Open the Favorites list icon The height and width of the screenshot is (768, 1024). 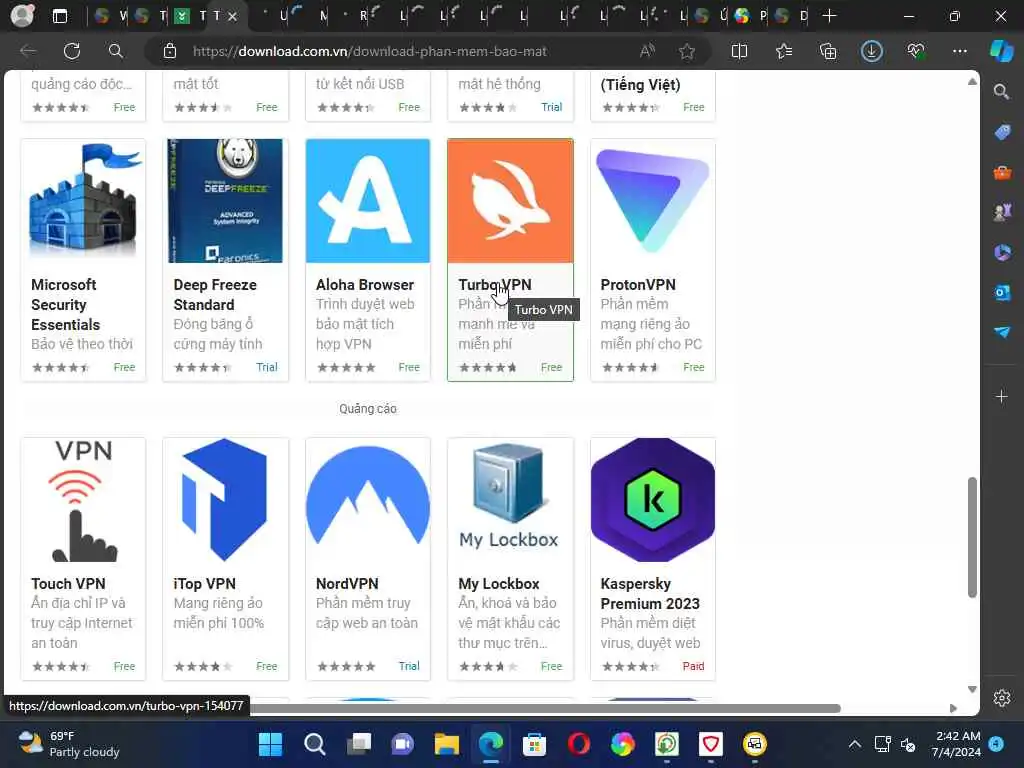[x=784, y=51]
